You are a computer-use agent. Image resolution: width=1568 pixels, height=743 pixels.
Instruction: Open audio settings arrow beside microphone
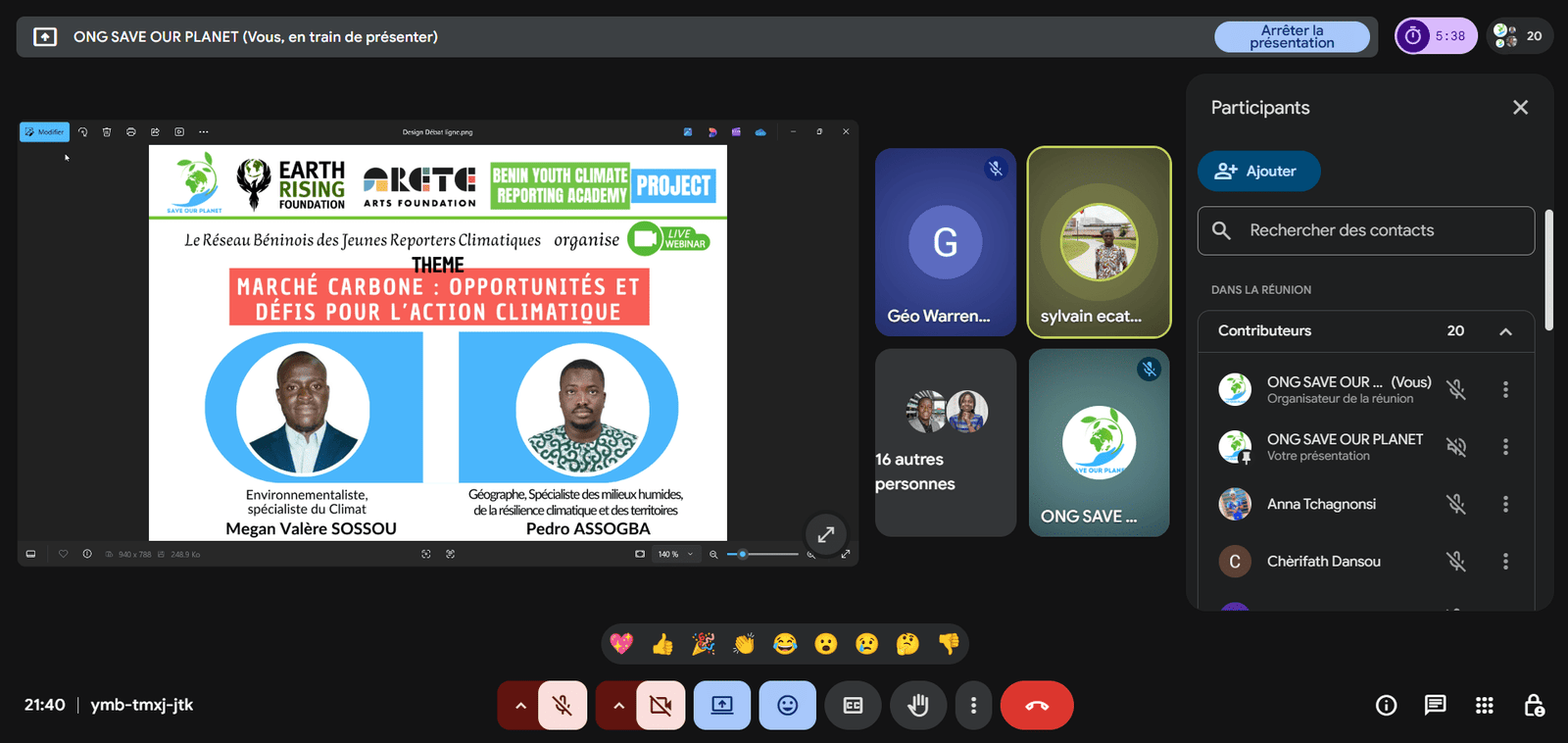(520, 706)
